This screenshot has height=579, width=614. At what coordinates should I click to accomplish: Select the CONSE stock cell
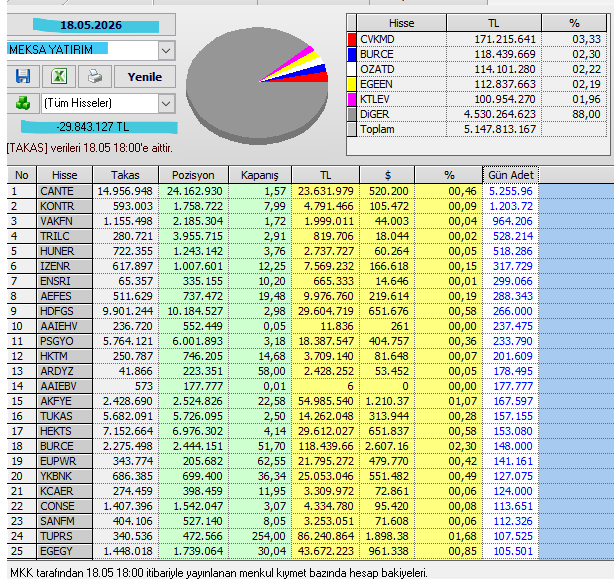(x=65, y=506)
